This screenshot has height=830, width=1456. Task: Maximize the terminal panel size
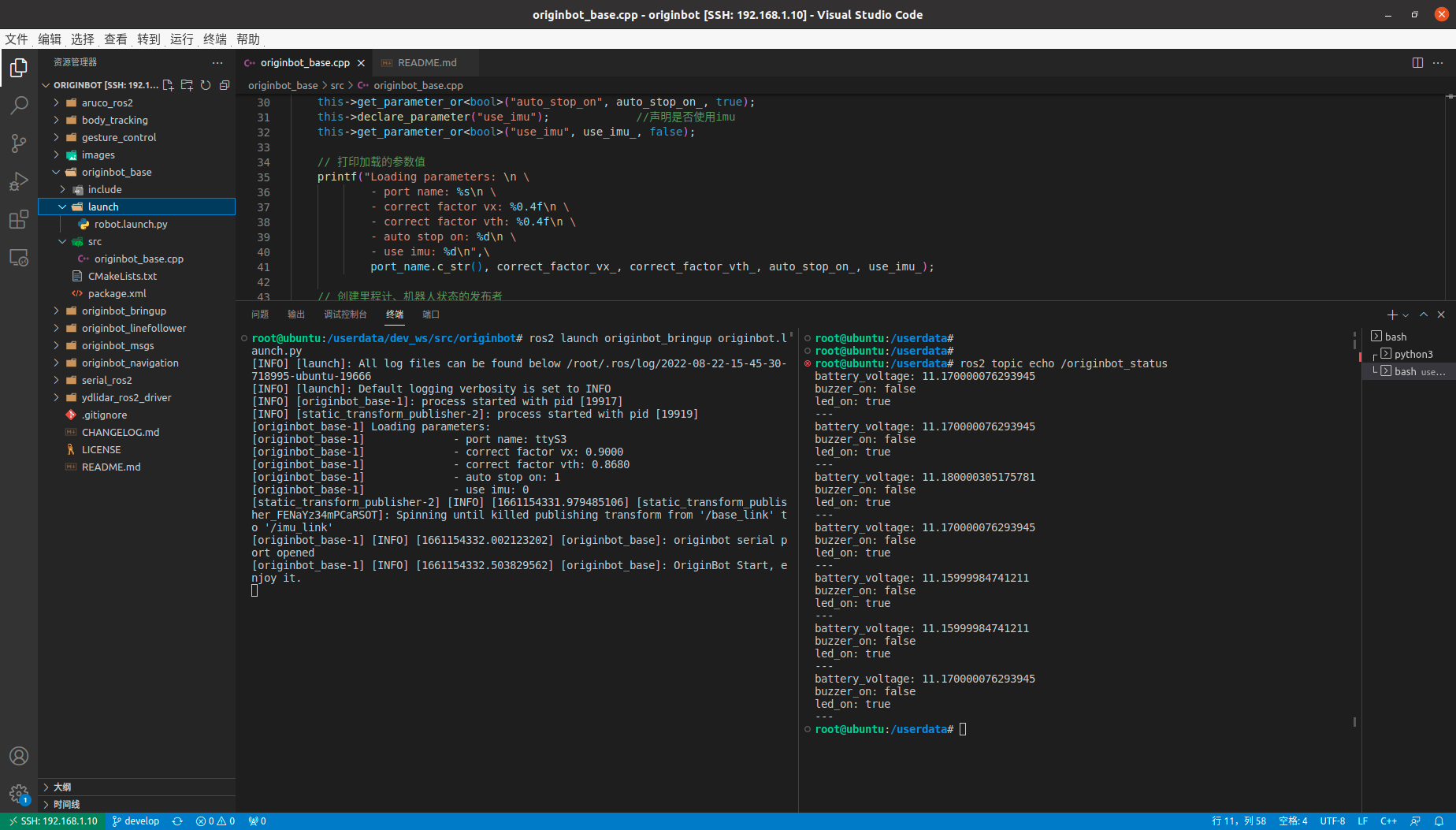tap(1424, 315)
